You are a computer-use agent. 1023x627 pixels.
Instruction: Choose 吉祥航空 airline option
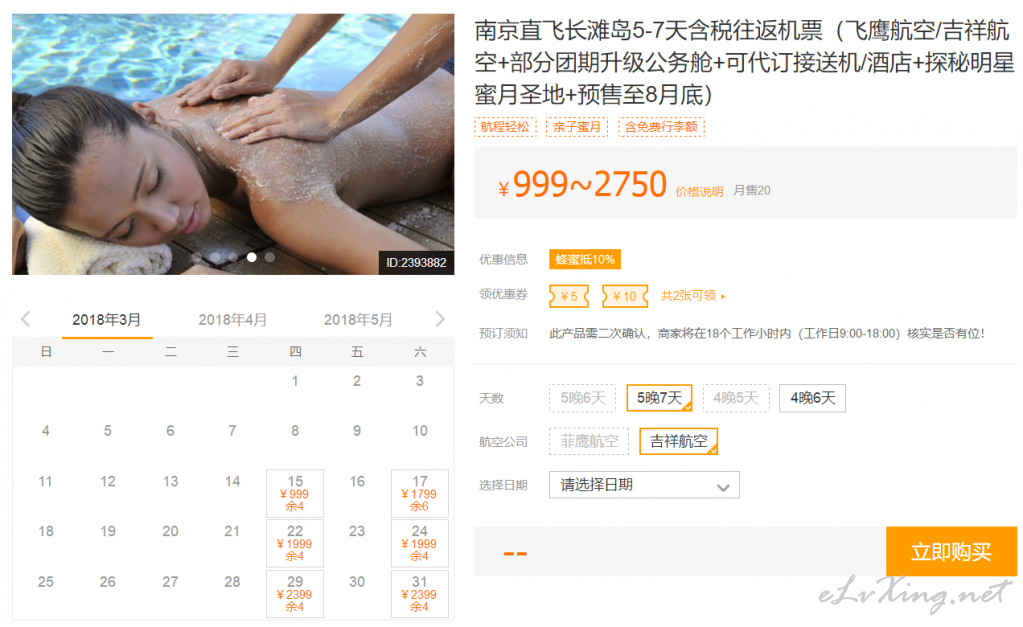[679, 441]
